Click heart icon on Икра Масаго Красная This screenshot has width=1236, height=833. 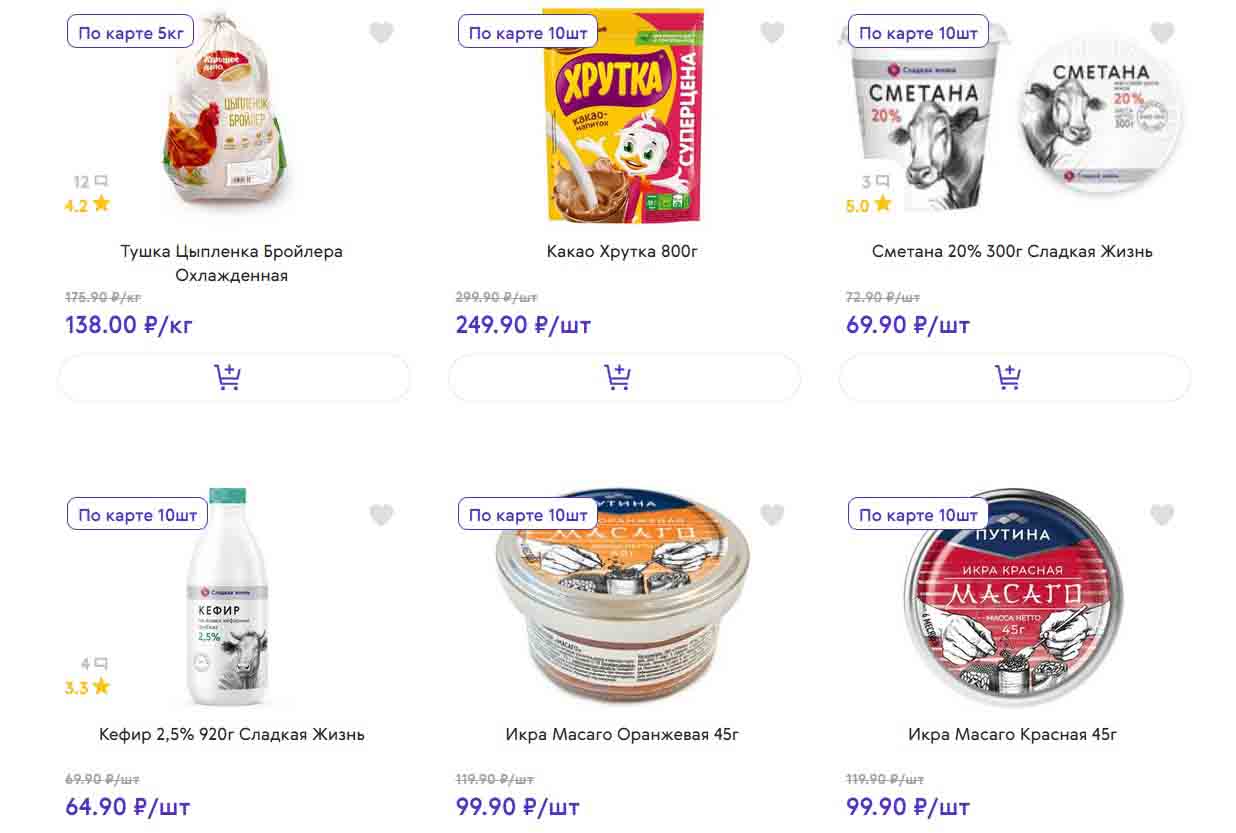1162,515
